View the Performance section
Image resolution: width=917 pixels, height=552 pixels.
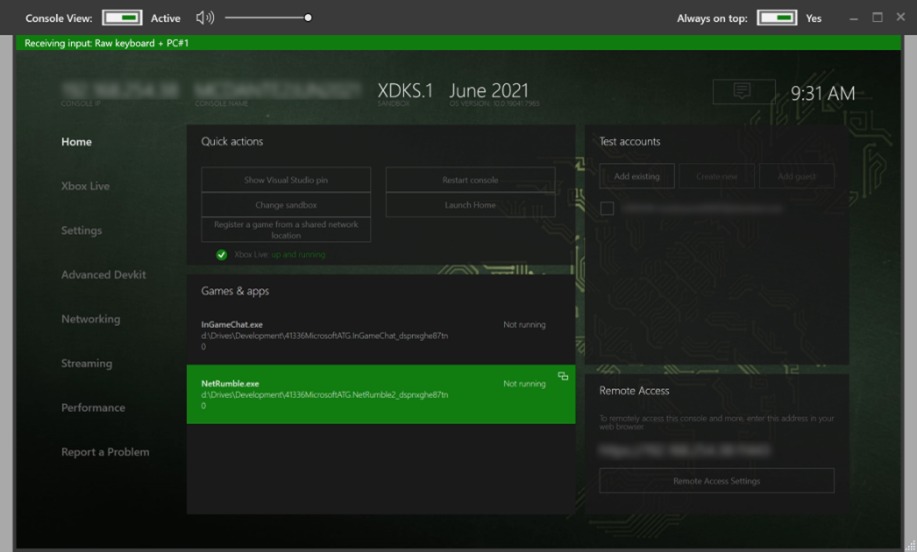pyautogui.click(x=93, y=408)
